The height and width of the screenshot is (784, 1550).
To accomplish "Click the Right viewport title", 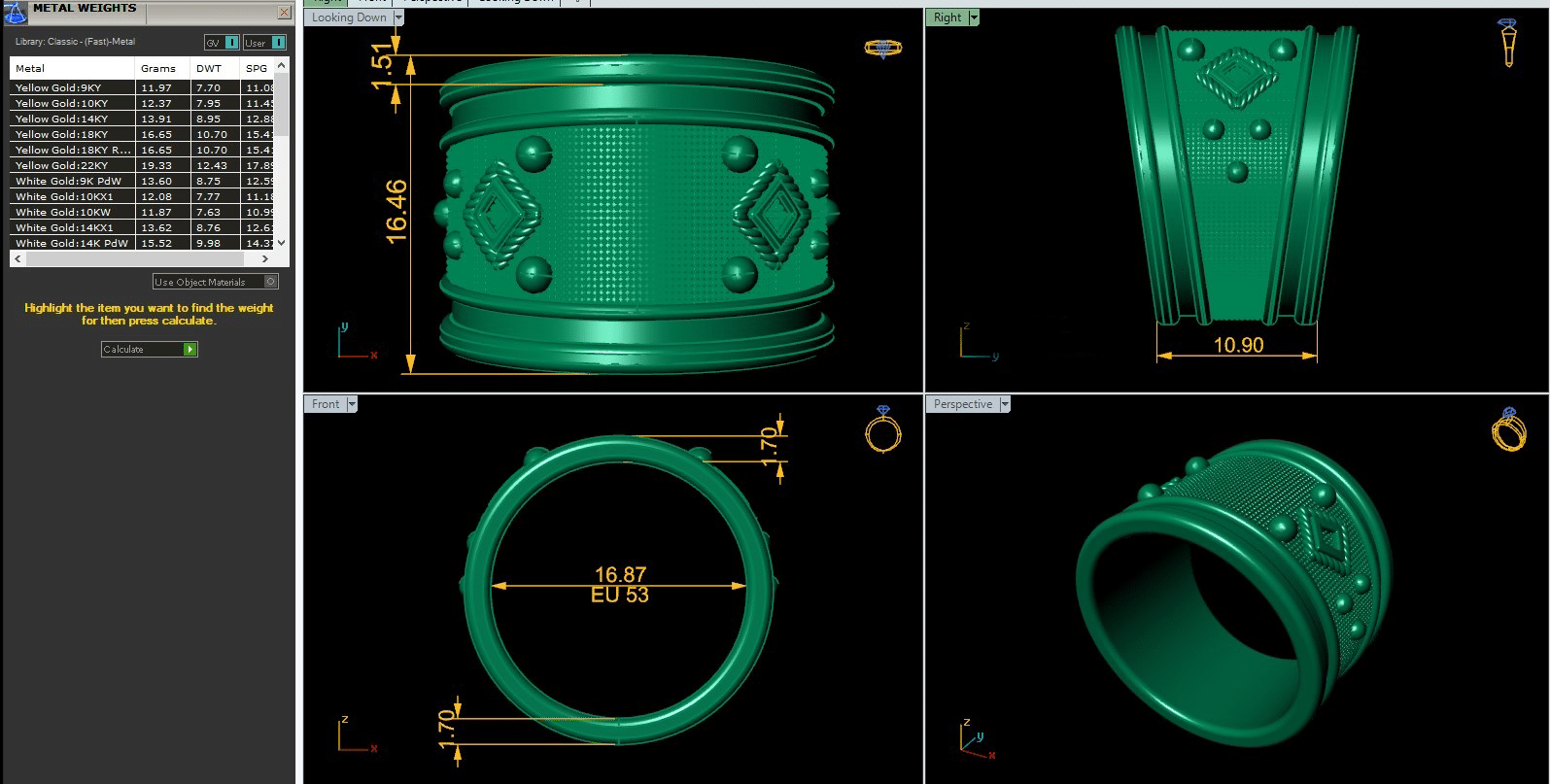I will 947,17.
